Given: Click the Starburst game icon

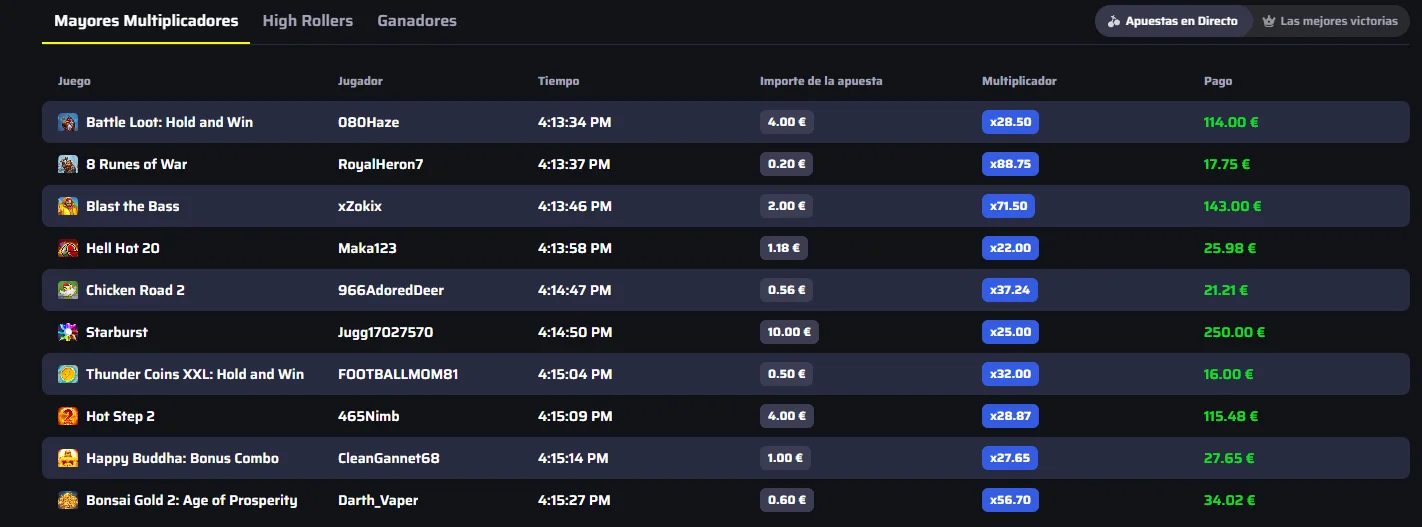Looking at the screenshot, I should coord(68,332).
